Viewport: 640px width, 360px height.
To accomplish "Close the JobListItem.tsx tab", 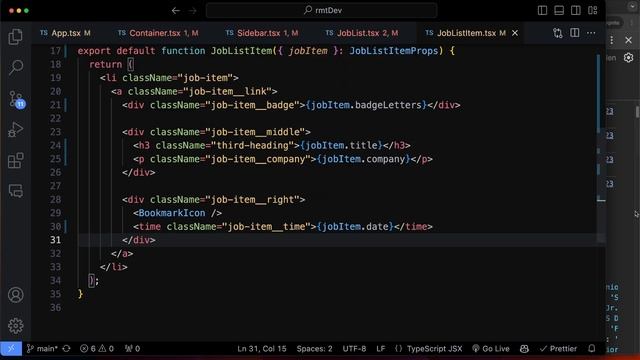I will (515, 33).
